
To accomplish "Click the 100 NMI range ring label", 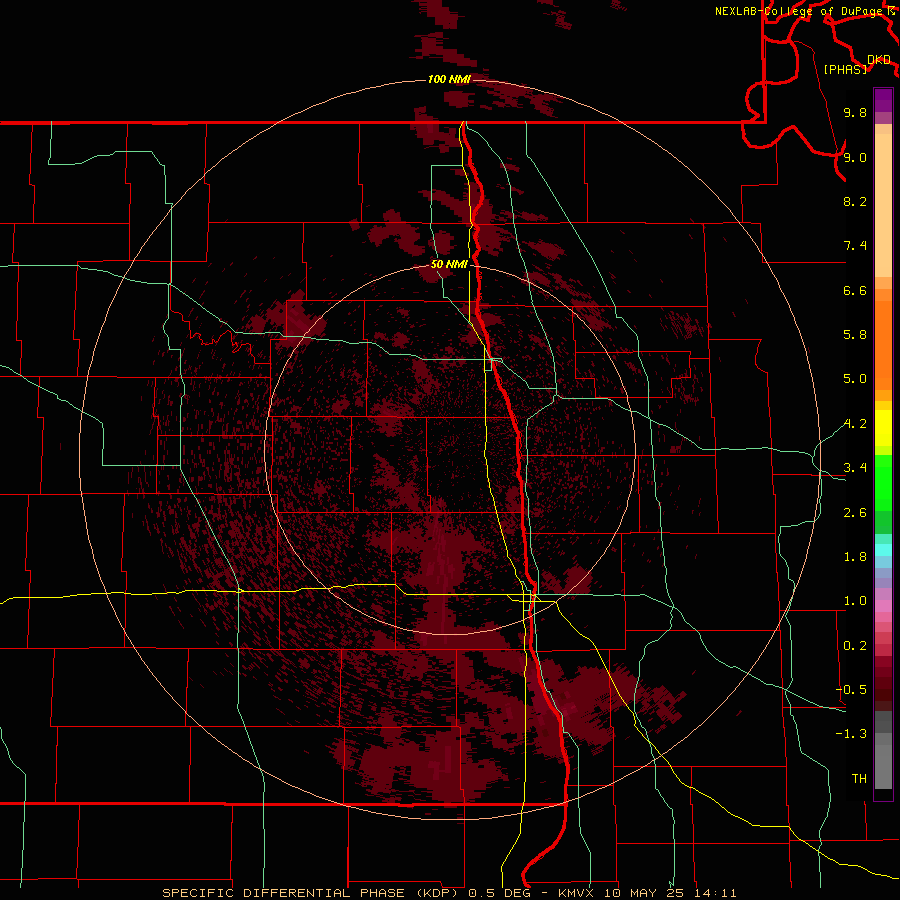I will [449, 79].
